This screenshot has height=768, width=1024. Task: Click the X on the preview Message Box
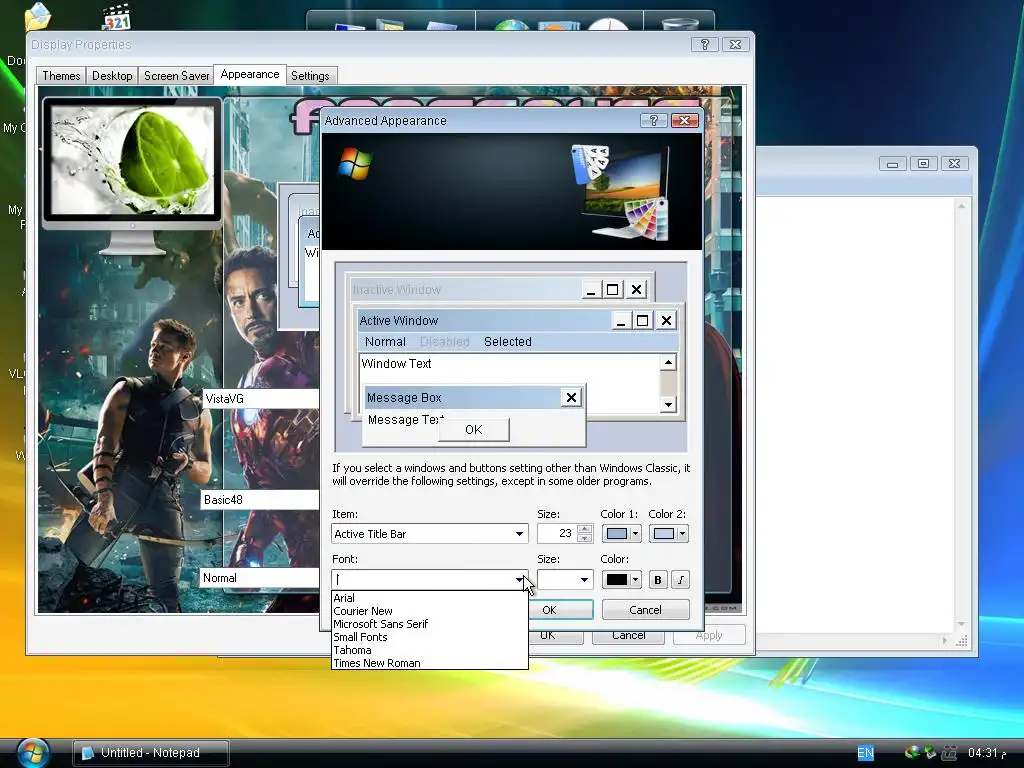click(571, 397)
